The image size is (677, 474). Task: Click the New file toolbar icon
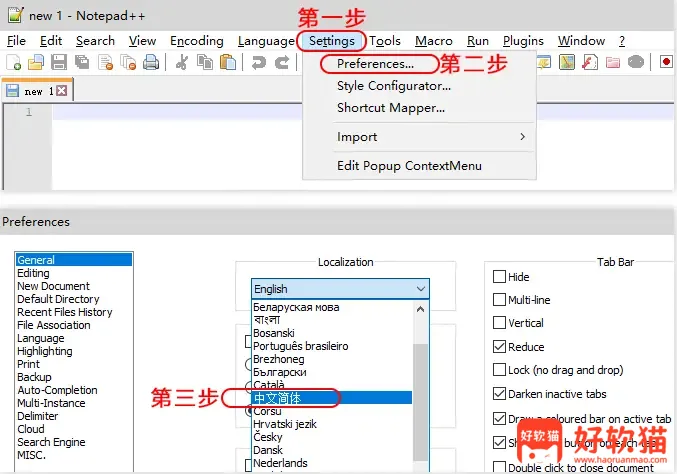(14, 62)
